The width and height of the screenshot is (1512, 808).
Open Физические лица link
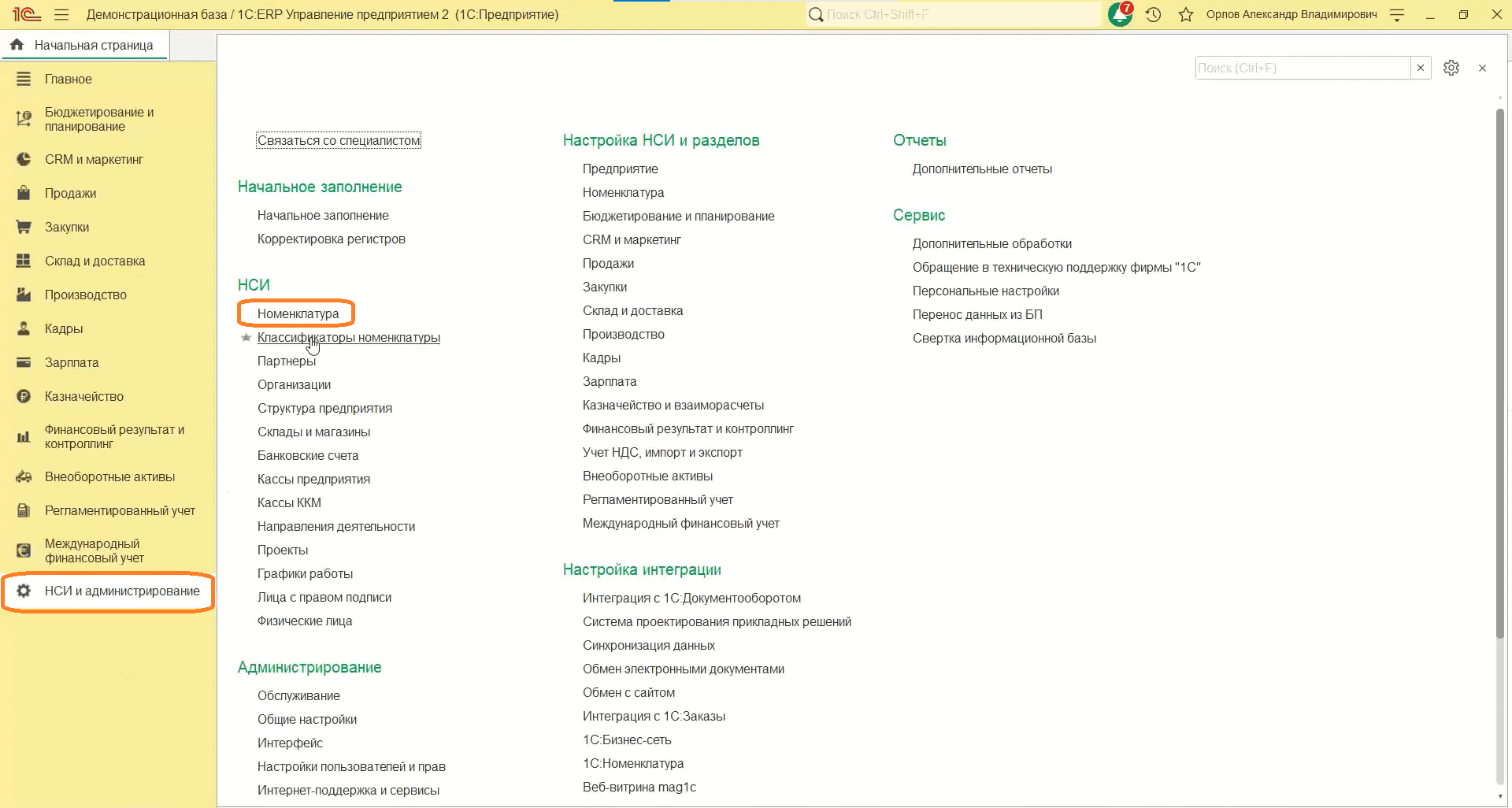coord(305,621)
